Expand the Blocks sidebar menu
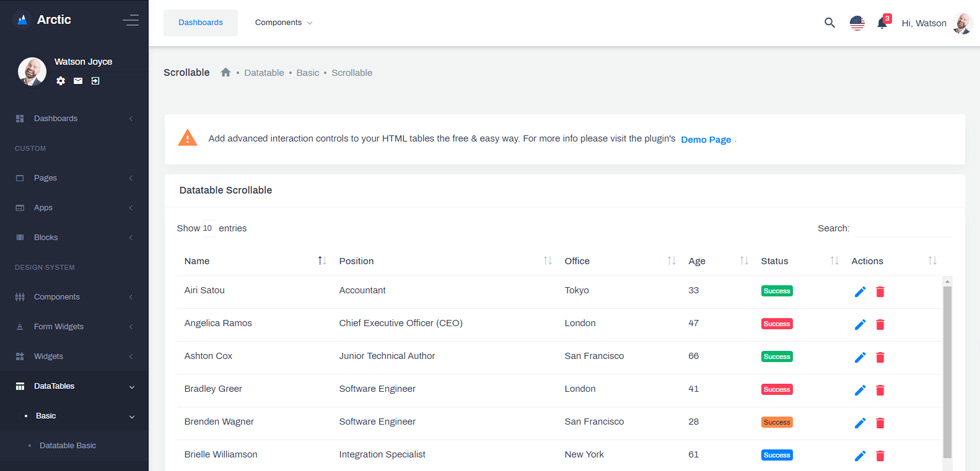 tap(74, 237)
